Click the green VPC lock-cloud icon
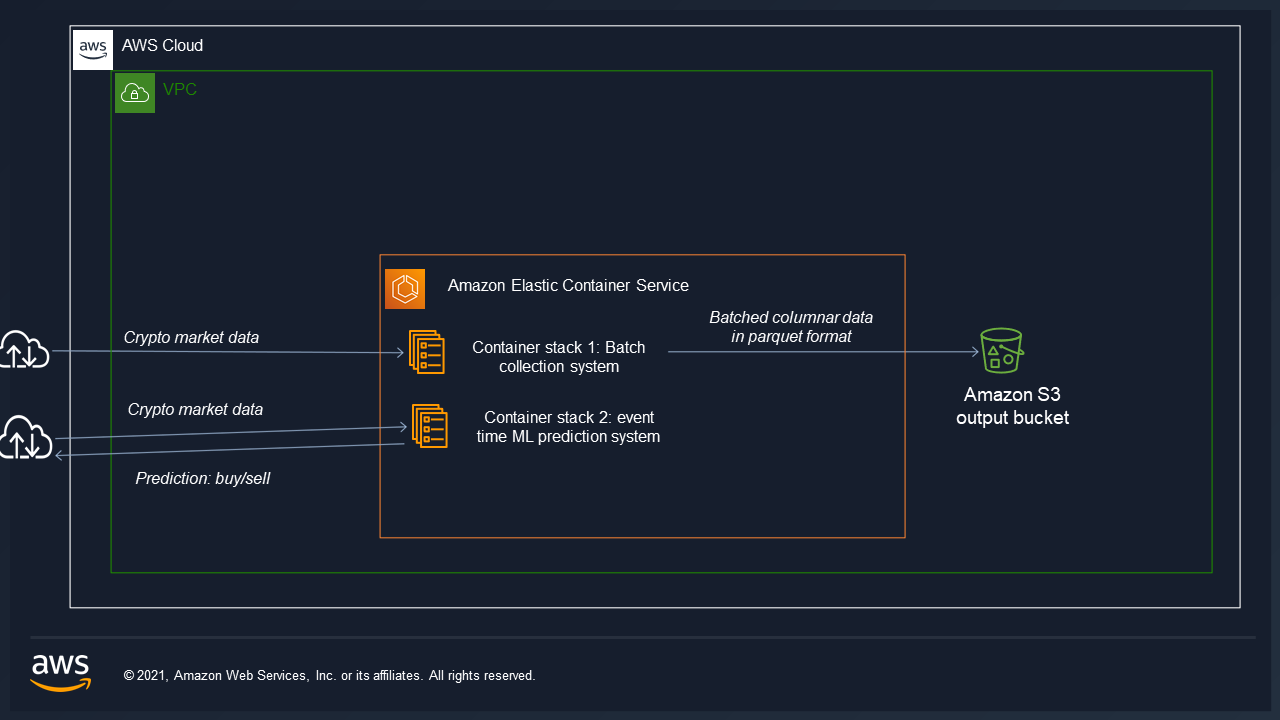 point(135,93)
